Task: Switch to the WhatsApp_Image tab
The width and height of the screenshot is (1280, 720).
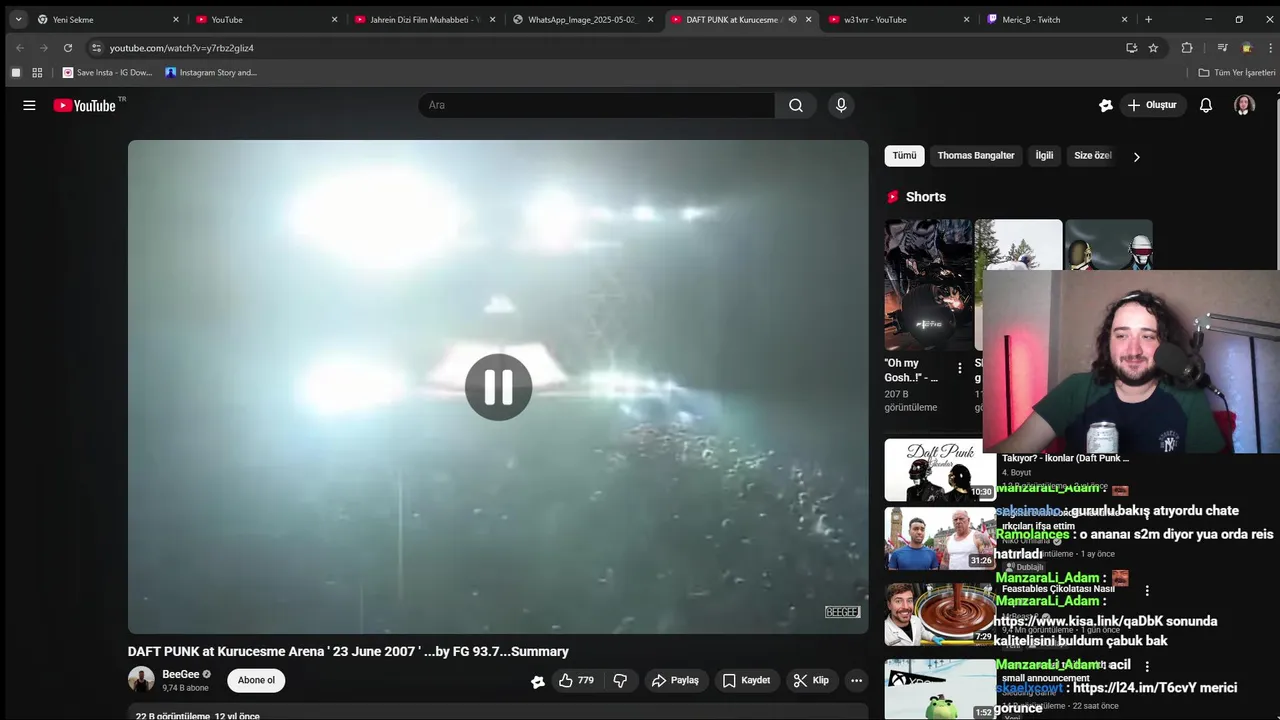Action: pos(581,19)
